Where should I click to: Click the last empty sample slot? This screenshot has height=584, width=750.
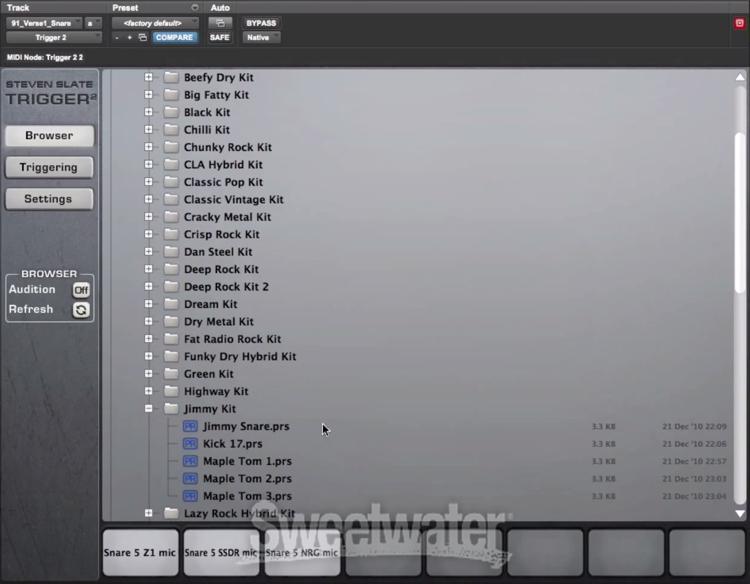[707, 552]
